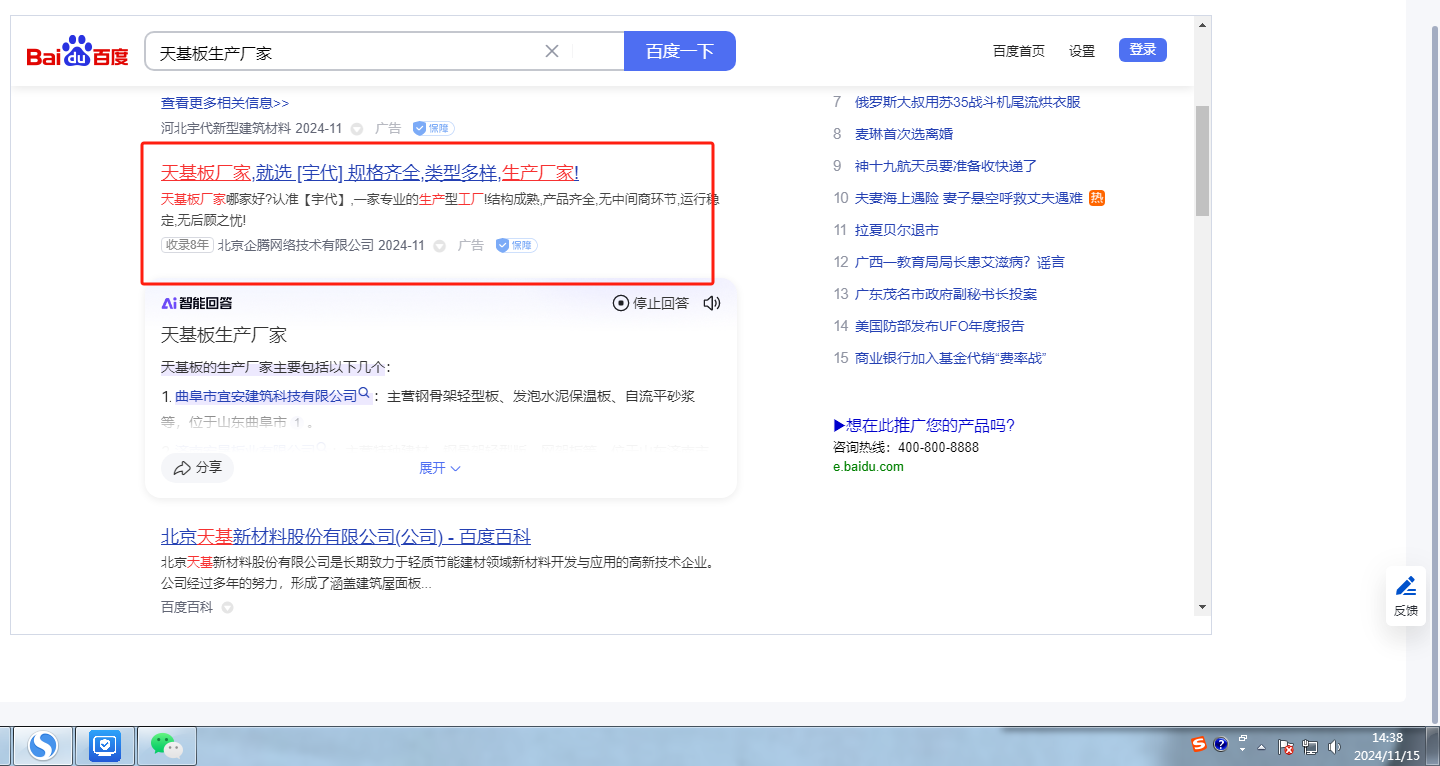Go to 百度首页 in top navigation
This screenshot has height=766, width=1440.
pyautogui.click(x=1018, y=51)
